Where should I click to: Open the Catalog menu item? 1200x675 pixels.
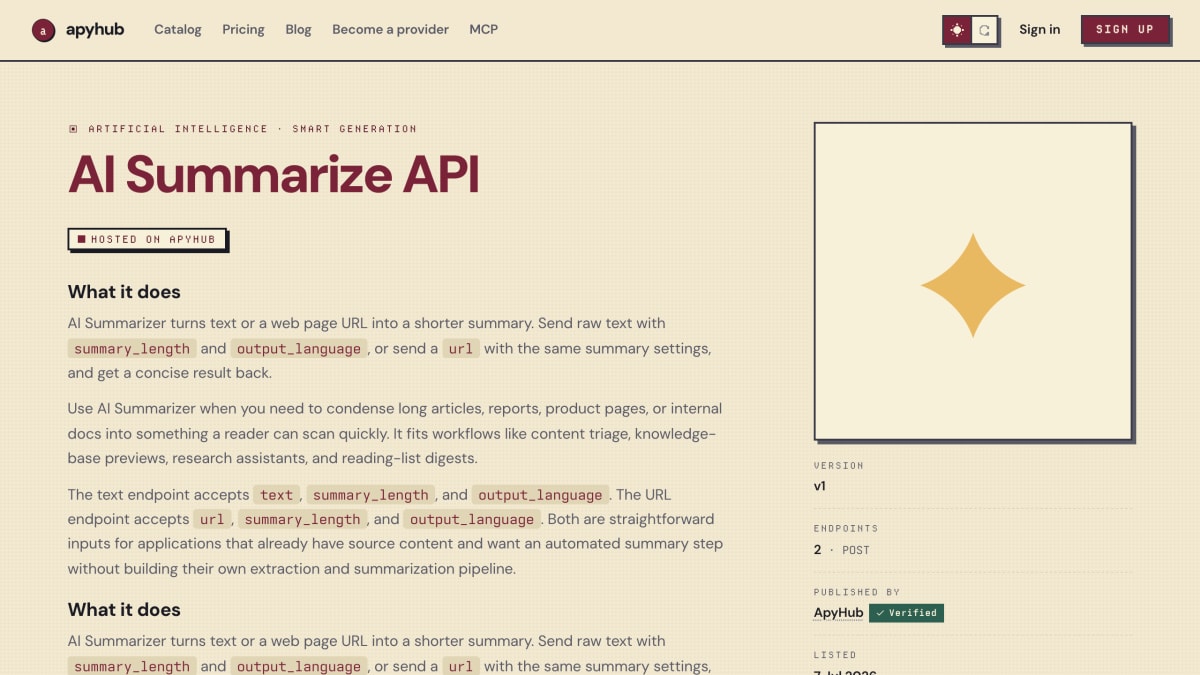point(178,29)
